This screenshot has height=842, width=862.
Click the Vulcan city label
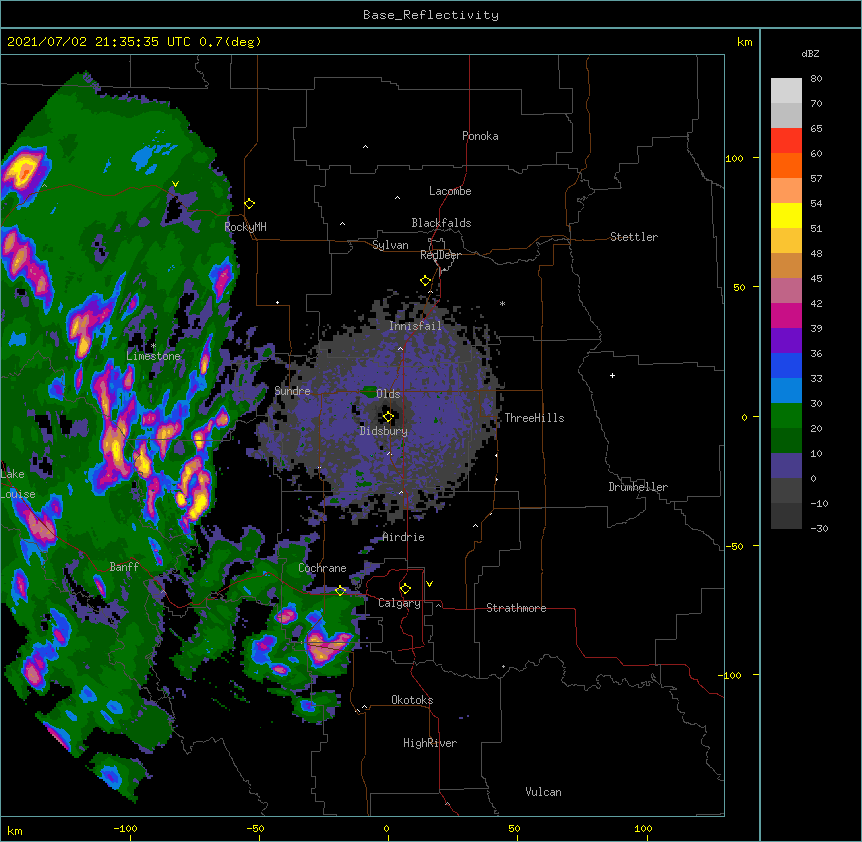pyautogui.click(x=543, y=792)
